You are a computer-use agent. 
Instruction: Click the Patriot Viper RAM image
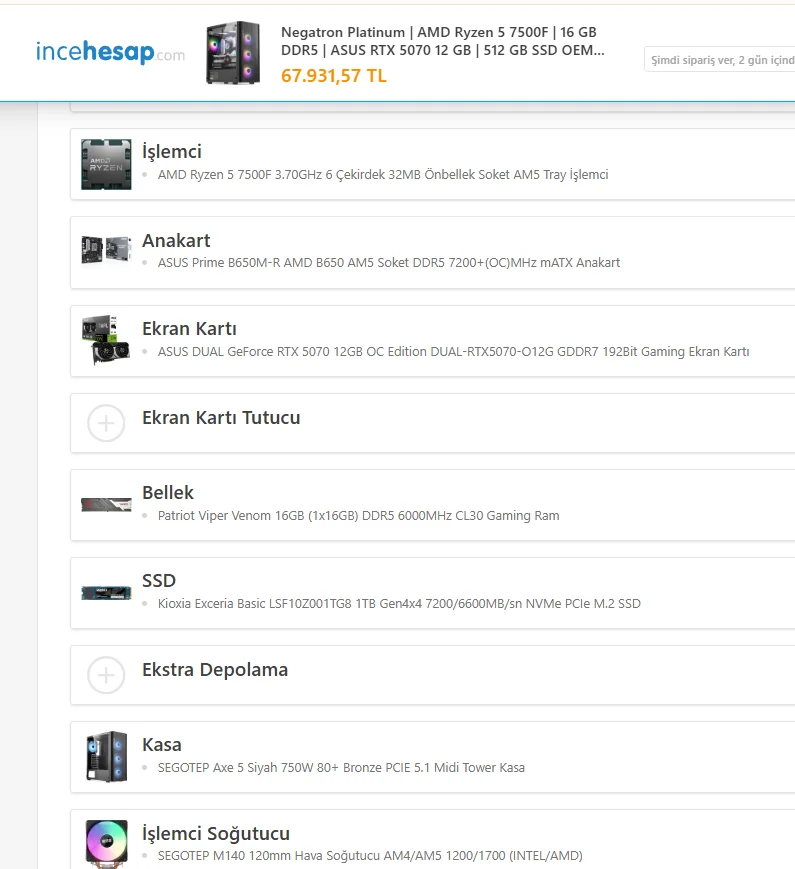pyautogui.click(x=106, y=504)
